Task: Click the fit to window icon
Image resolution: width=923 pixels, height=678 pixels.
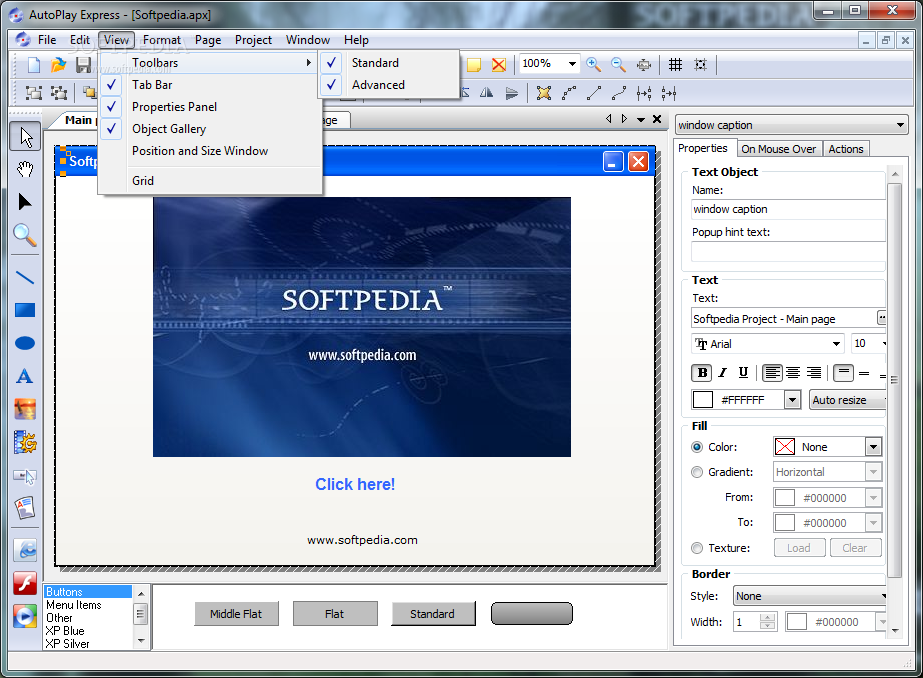Action: (644, 64)
